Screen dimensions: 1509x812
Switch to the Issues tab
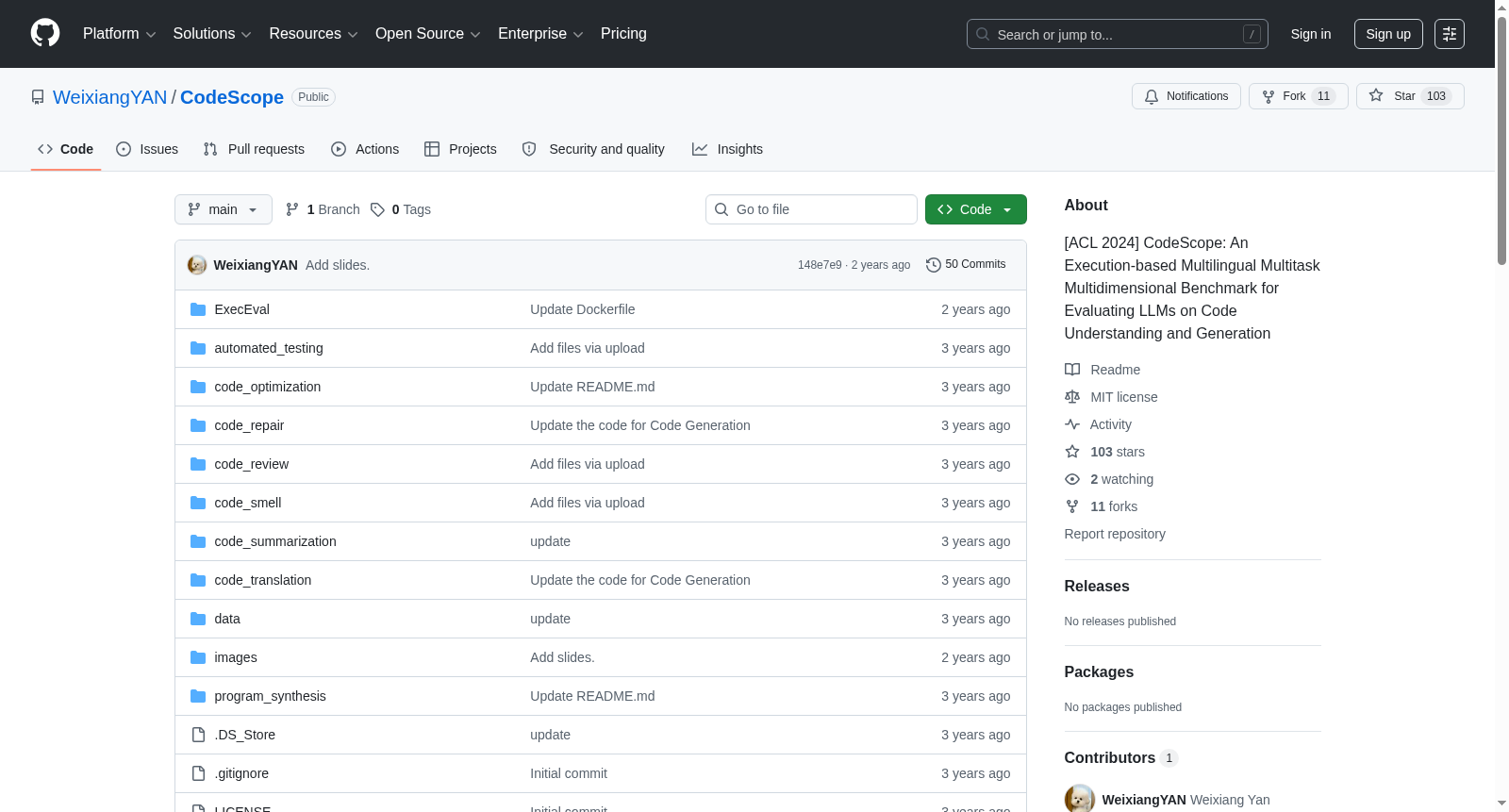[147, 149]
